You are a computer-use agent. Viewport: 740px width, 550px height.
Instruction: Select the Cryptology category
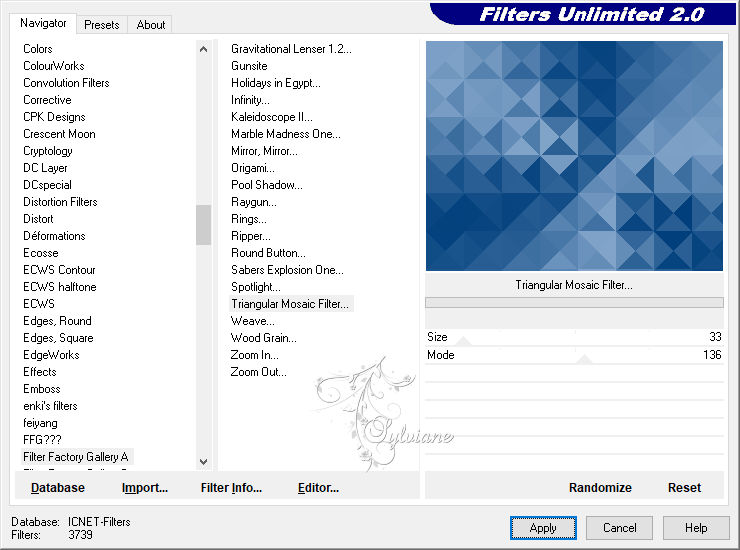point(48,151)
